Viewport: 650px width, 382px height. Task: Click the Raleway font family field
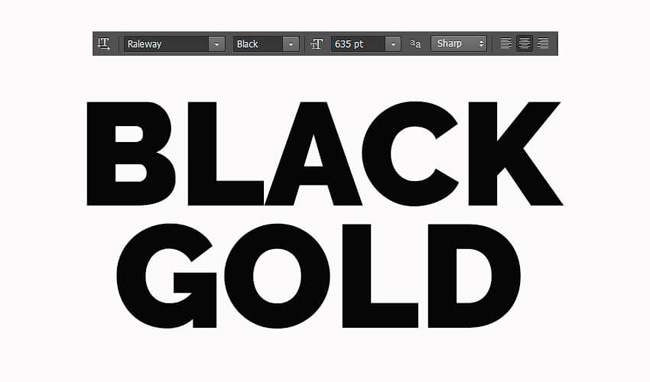tap(166, 44)
